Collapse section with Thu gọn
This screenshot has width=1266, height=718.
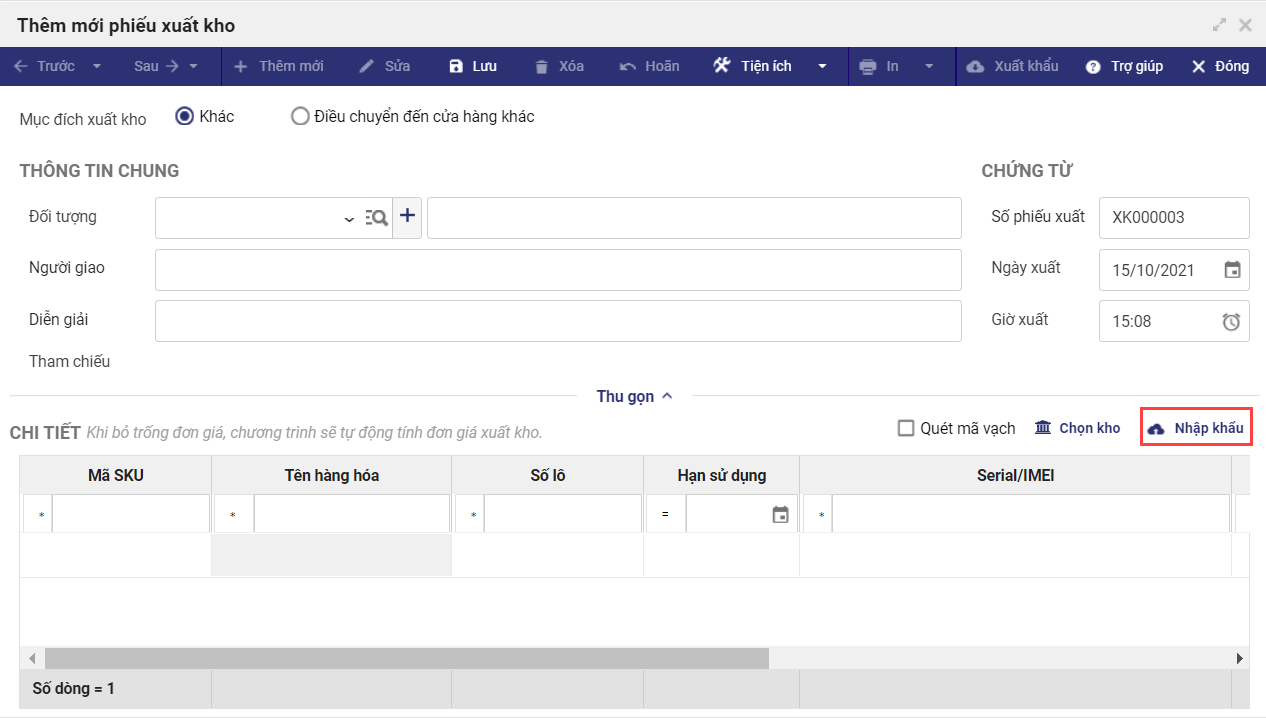pos(635,397)
